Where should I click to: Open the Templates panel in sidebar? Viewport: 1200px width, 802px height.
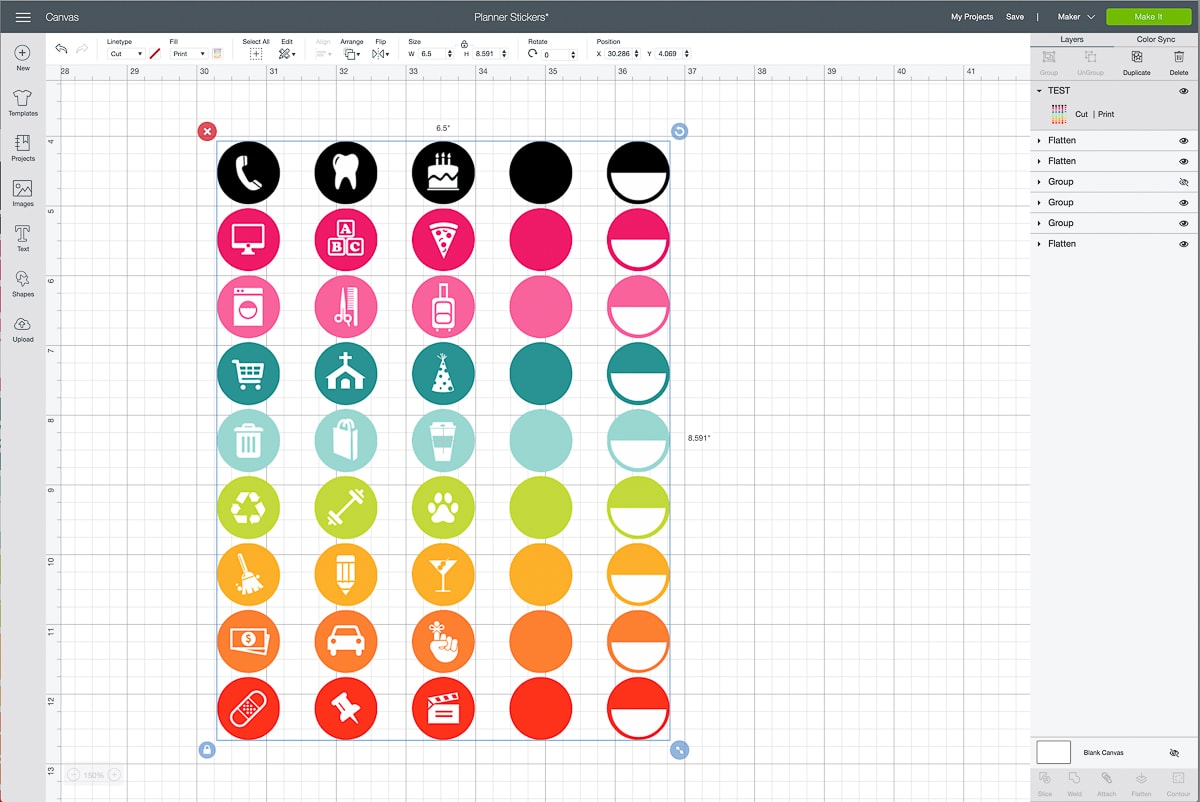(22, 102)
